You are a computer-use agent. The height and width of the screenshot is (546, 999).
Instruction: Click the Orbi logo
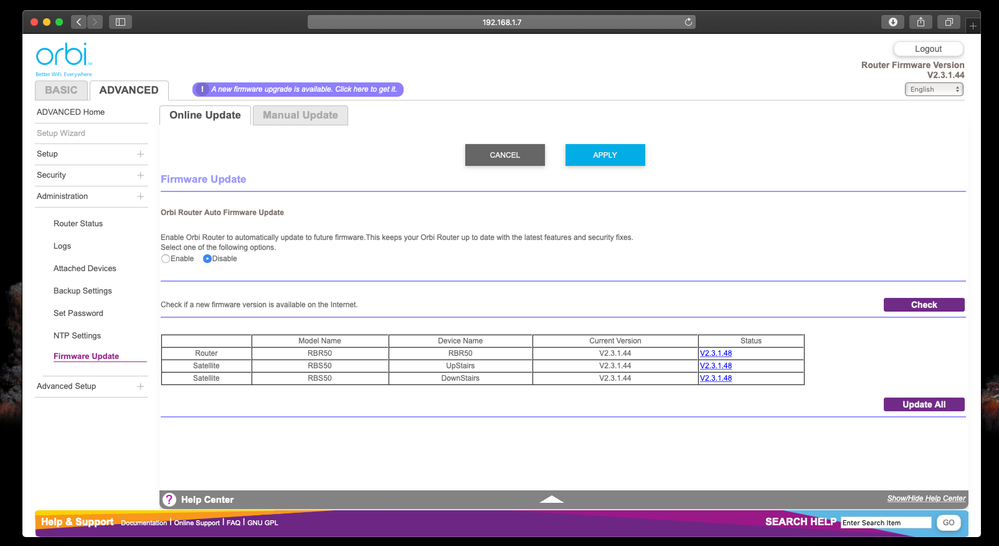click(63, 58)
